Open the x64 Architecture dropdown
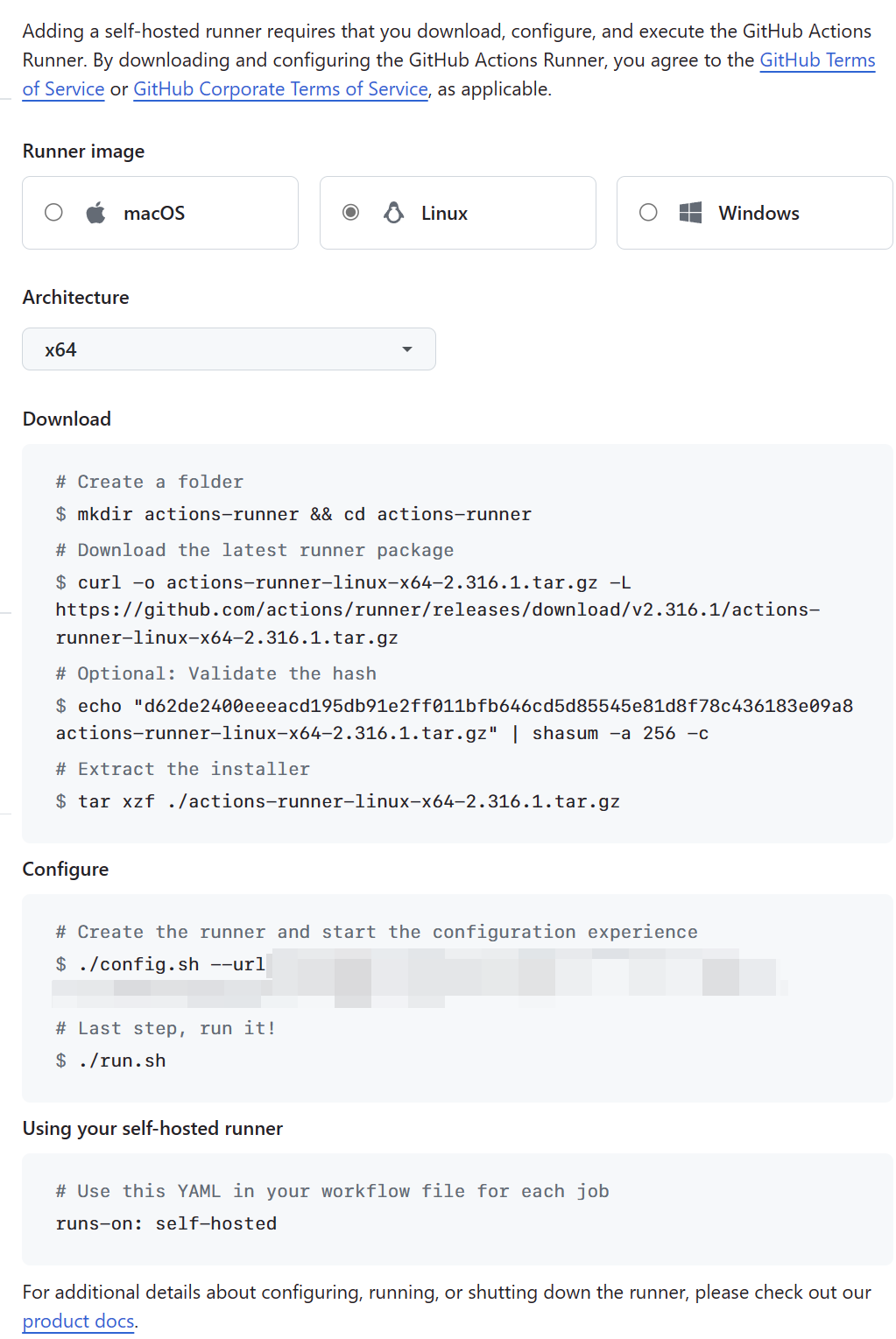The height and width of the screenshot is (1339, 896). click(229, 349)
